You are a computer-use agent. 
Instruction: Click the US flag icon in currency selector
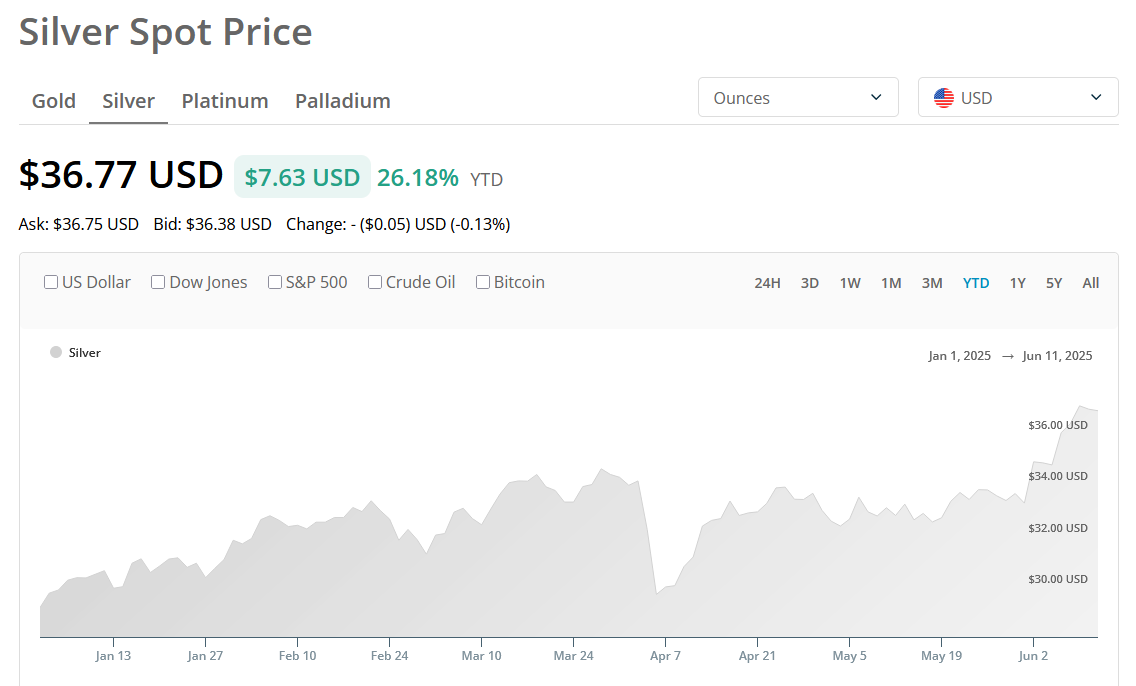[943, 98]
